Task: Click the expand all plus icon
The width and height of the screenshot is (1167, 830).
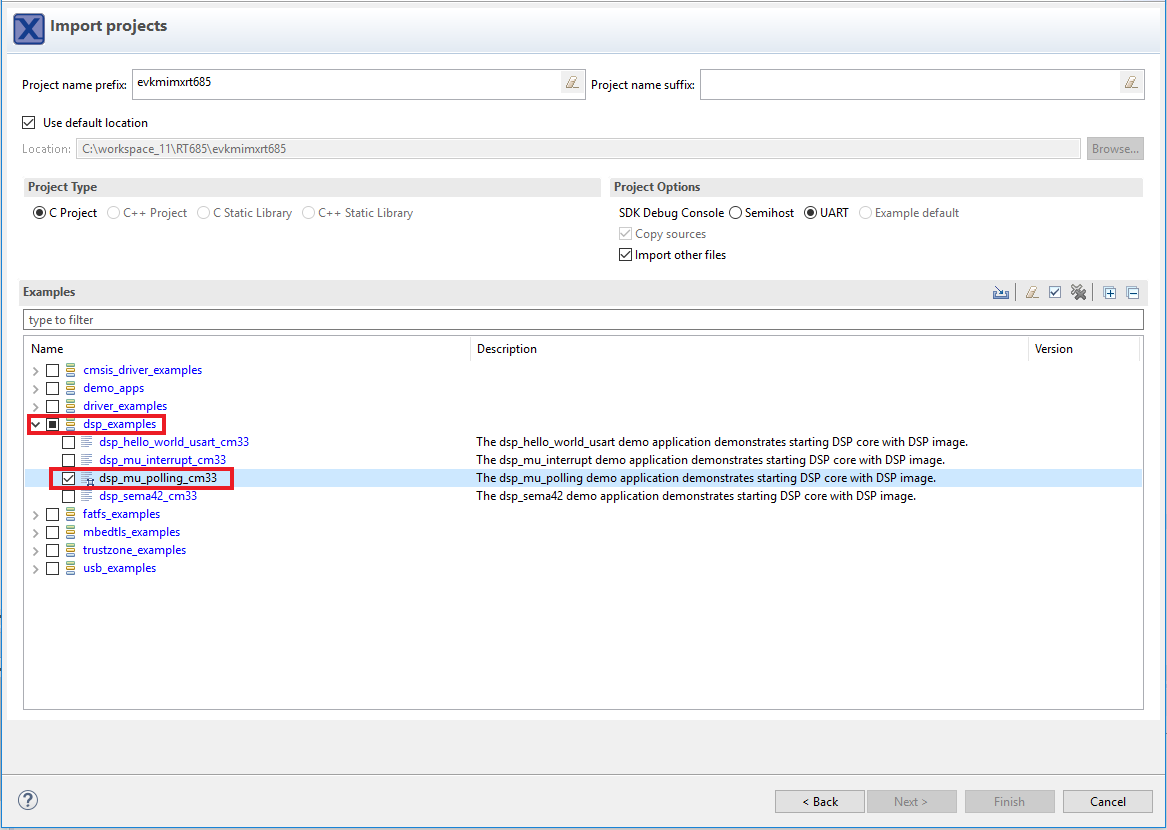Action: tap(1110, 293)
